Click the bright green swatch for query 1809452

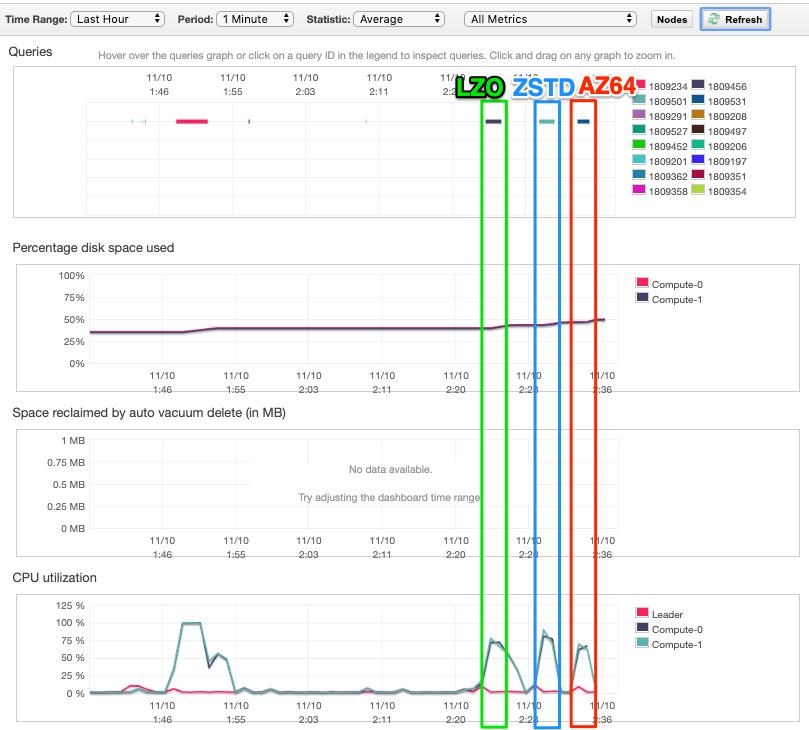tap(641, 145)
